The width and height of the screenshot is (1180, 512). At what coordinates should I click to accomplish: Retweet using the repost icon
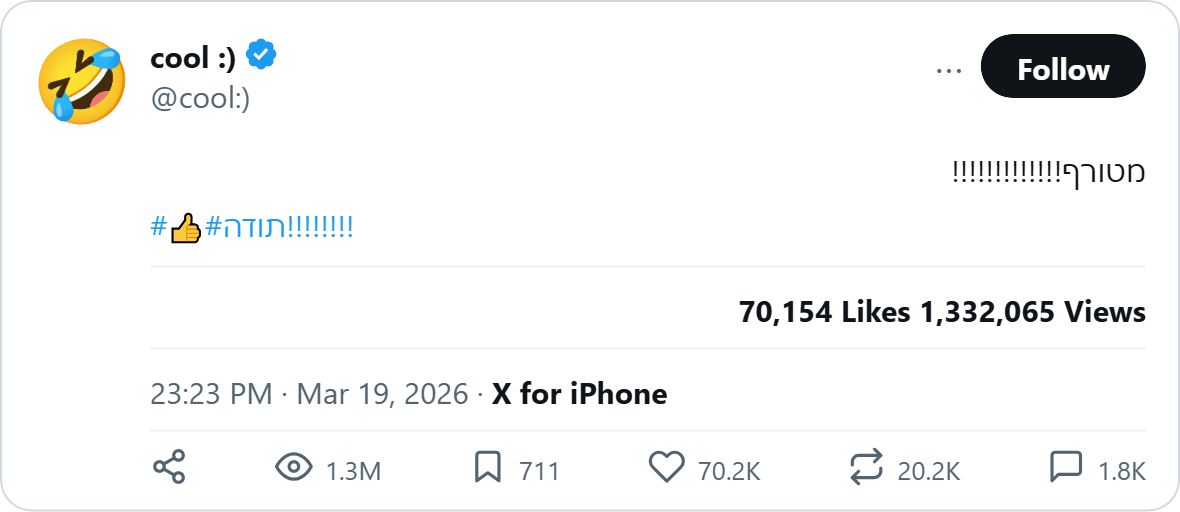[865, 467]
